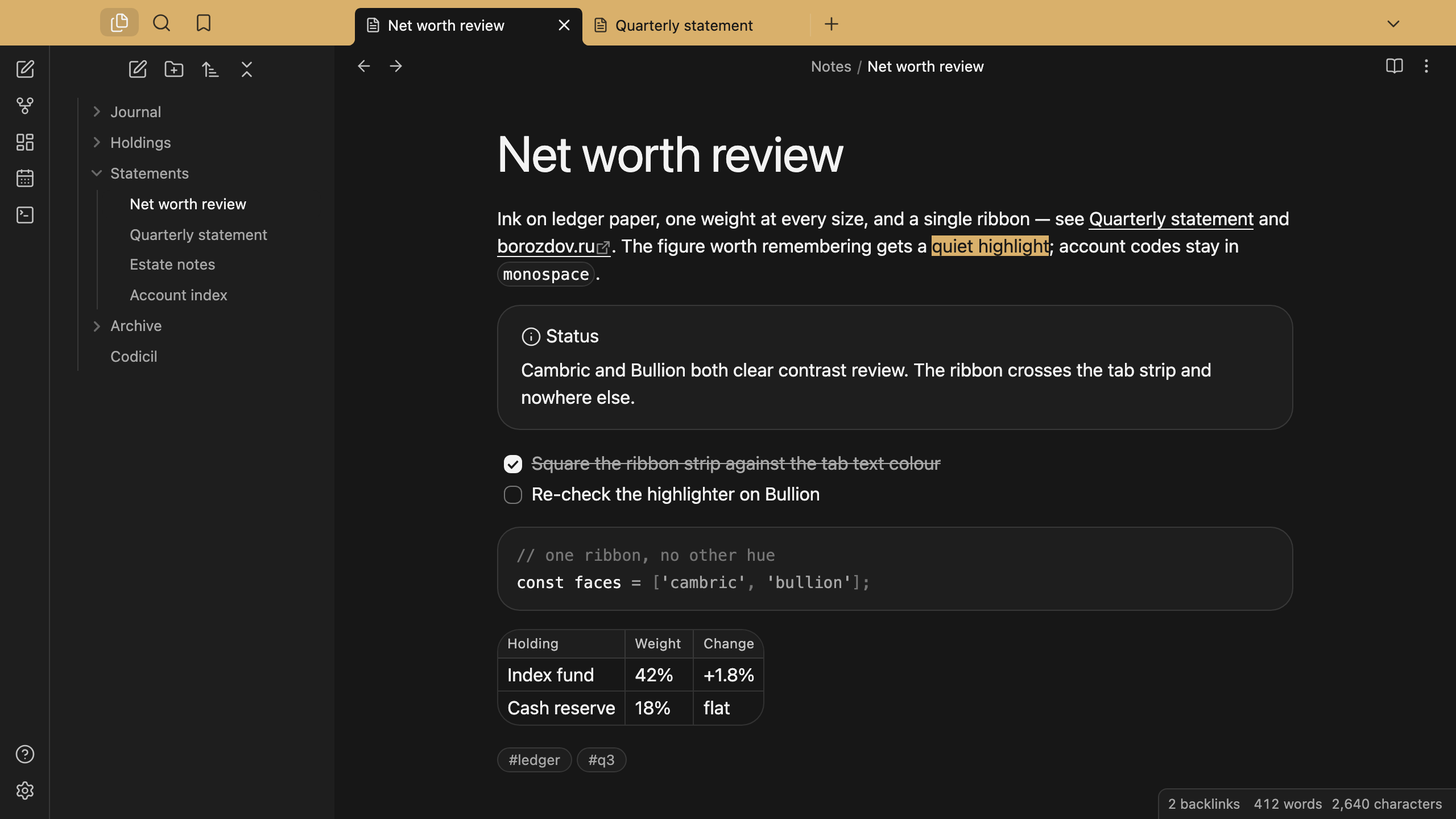The image size is (1456, 819).
Task: Change sort order in explorer toolbar
Action: (210, 69)
